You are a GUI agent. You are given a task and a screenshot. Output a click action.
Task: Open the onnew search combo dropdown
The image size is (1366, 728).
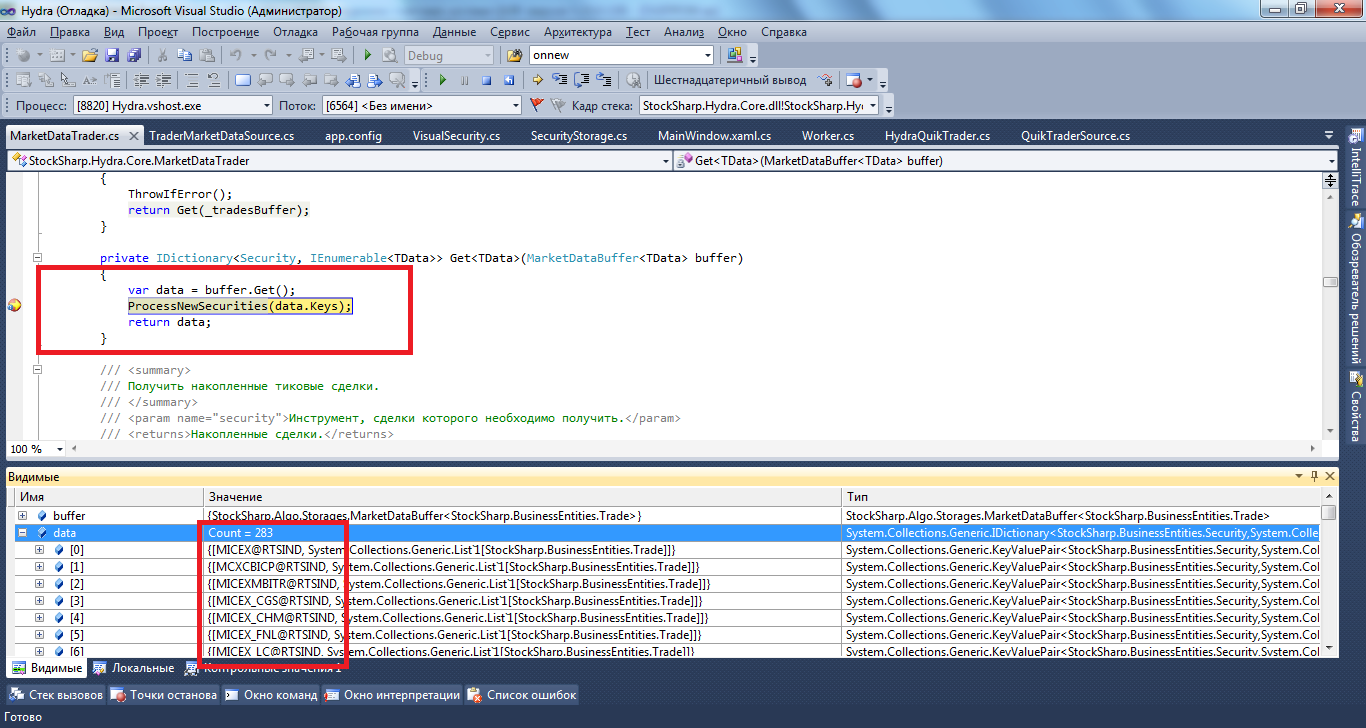point(708,55)
